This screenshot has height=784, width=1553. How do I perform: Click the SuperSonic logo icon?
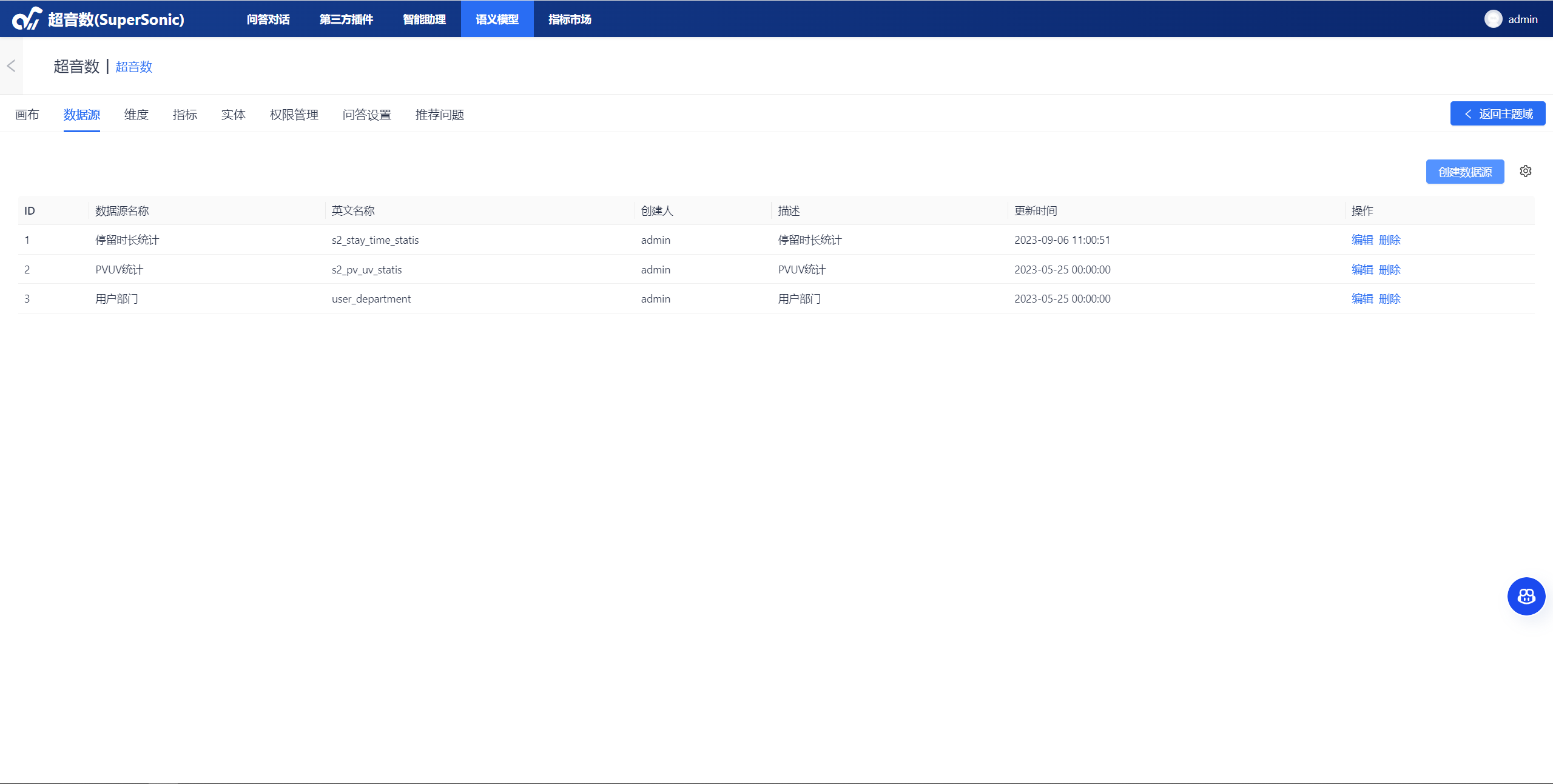[x=27, y=19]
